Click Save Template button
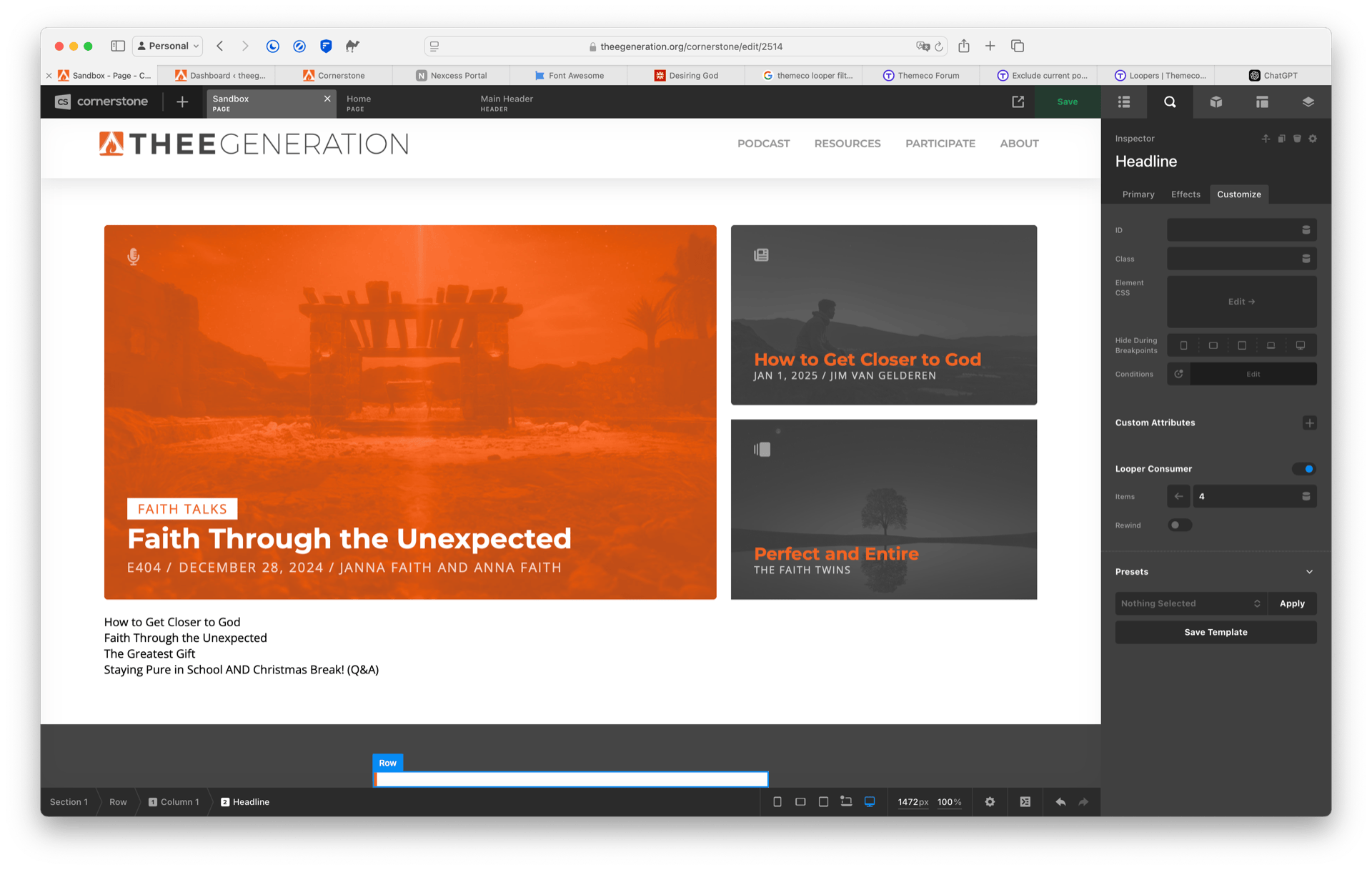1372x870 pixels. point(1216,632)
